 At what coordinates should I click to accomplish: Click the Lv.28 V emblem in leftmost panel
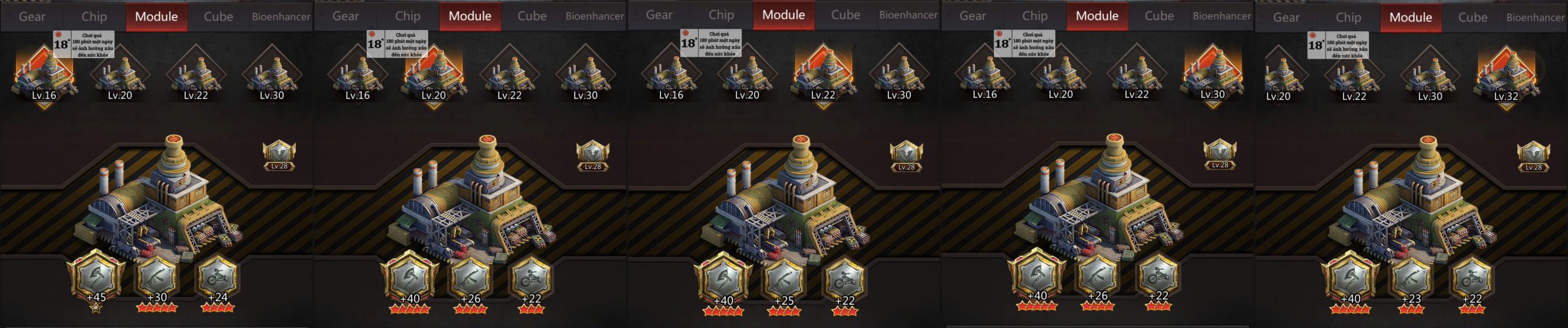pos(279,156)
